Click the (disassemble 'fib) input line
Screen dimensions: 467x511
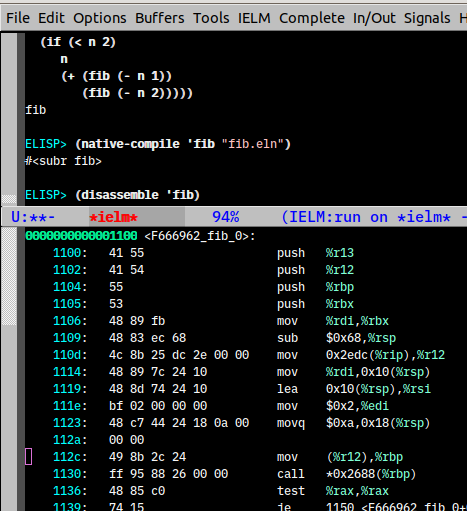coord(137,195)
